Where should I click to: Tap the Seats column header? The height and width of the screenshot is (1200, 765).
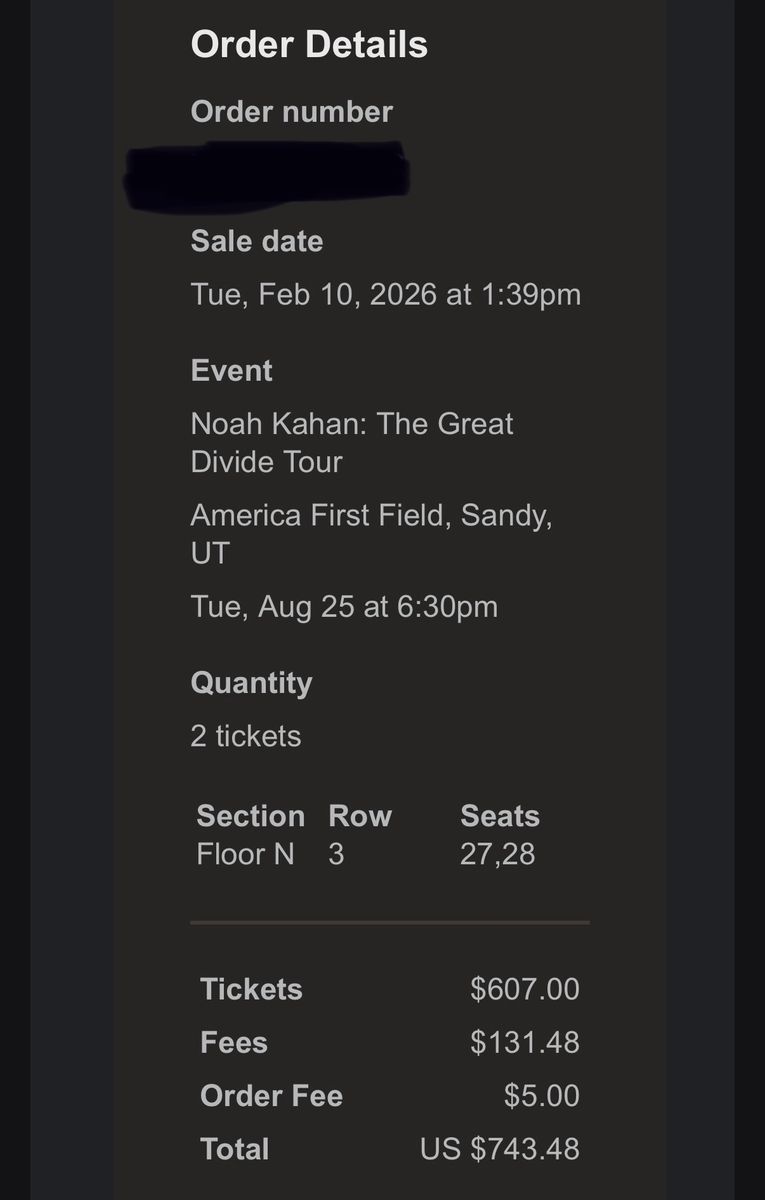coord(499,816)
